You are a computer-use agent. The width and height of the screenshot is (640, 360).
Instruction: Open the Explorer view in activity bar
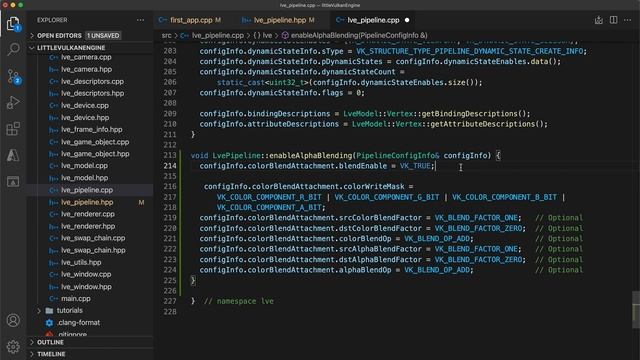click(13, 24)
